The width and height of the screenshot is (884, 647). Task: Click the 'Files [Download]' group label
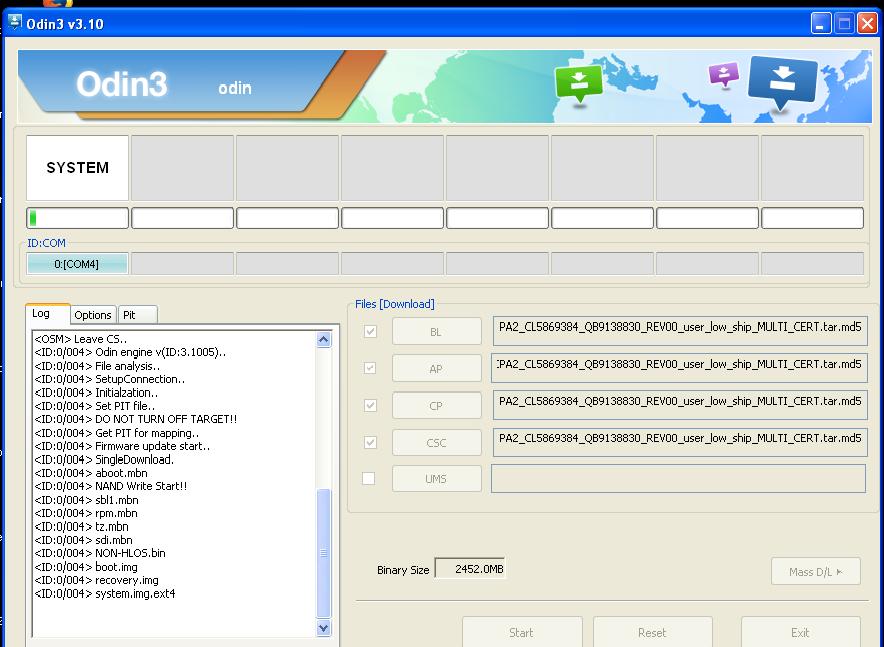395,304
